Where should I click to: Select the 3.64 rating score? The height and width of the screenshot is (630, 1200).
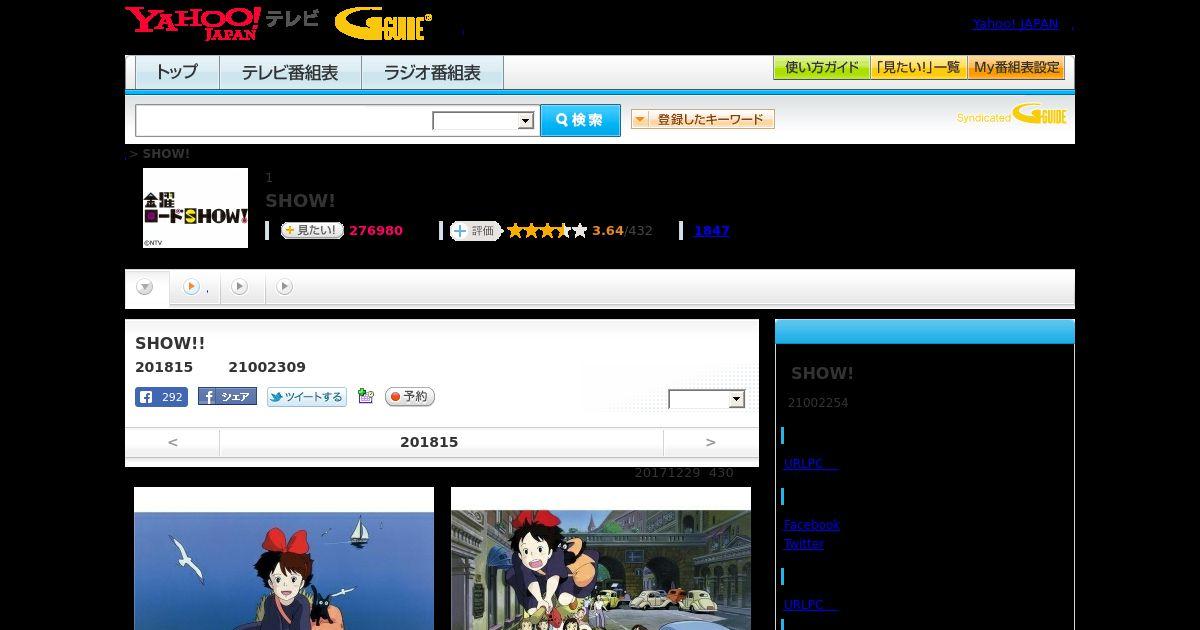point(607,231)
